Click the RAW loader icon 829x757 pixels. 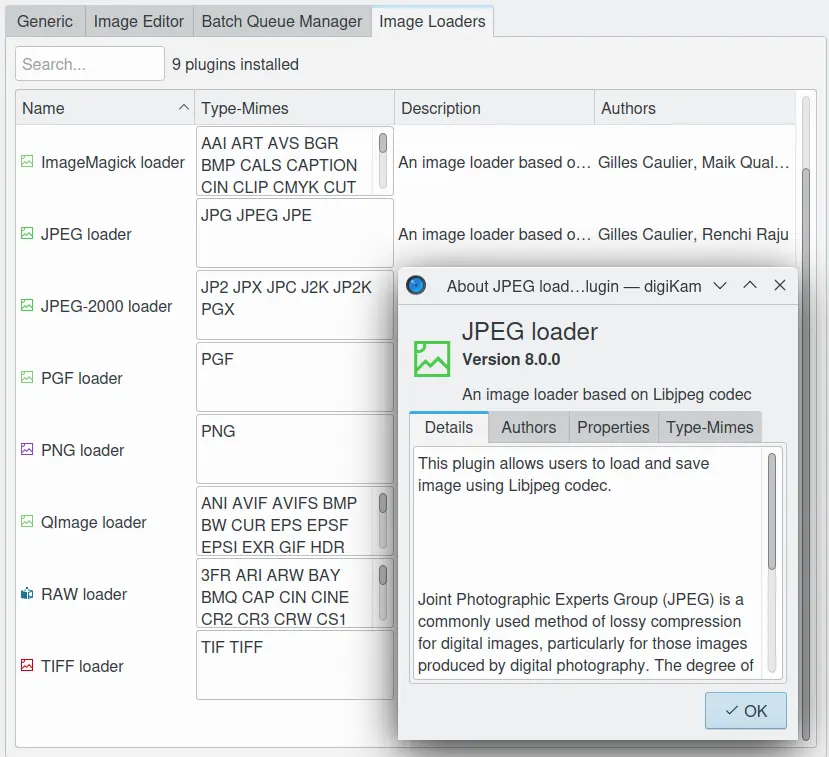point(27,594)
